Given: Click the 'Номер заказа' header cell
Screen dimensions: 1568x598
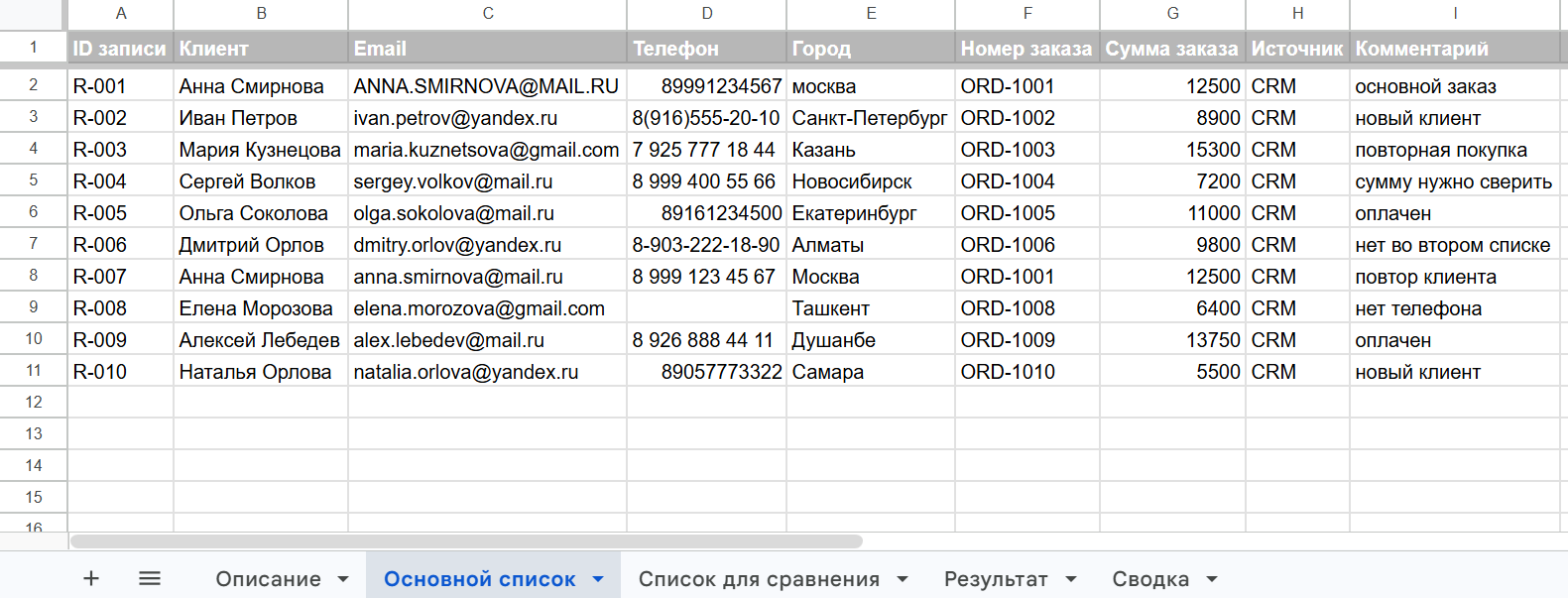Looking at the screenshot, I should (x=1027, y=49).
